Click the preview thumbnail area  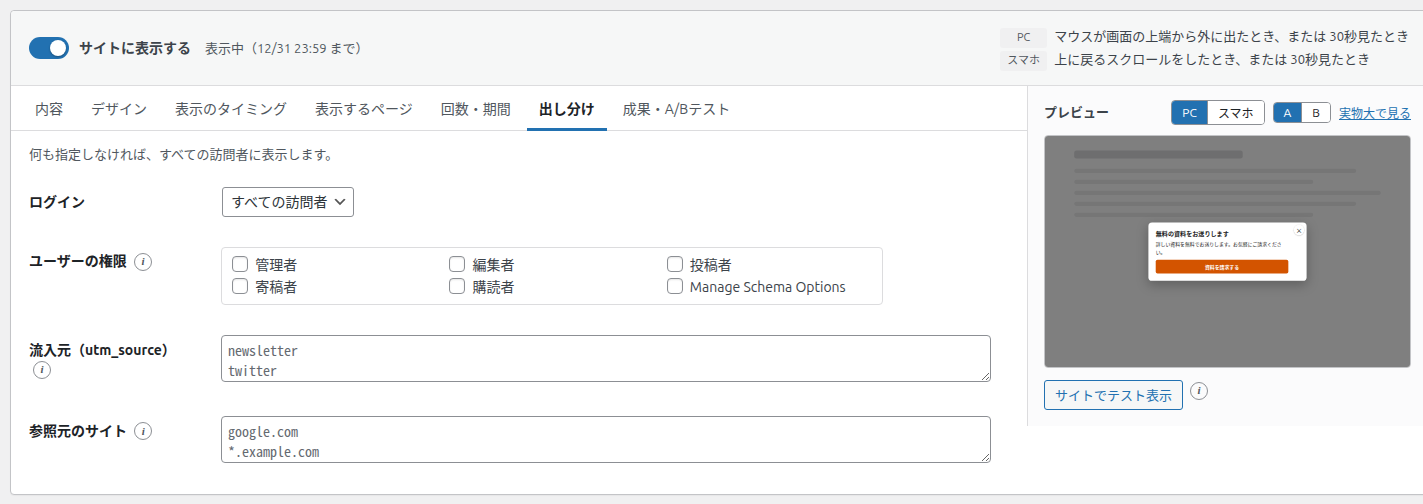click(x=1227, y=251)
